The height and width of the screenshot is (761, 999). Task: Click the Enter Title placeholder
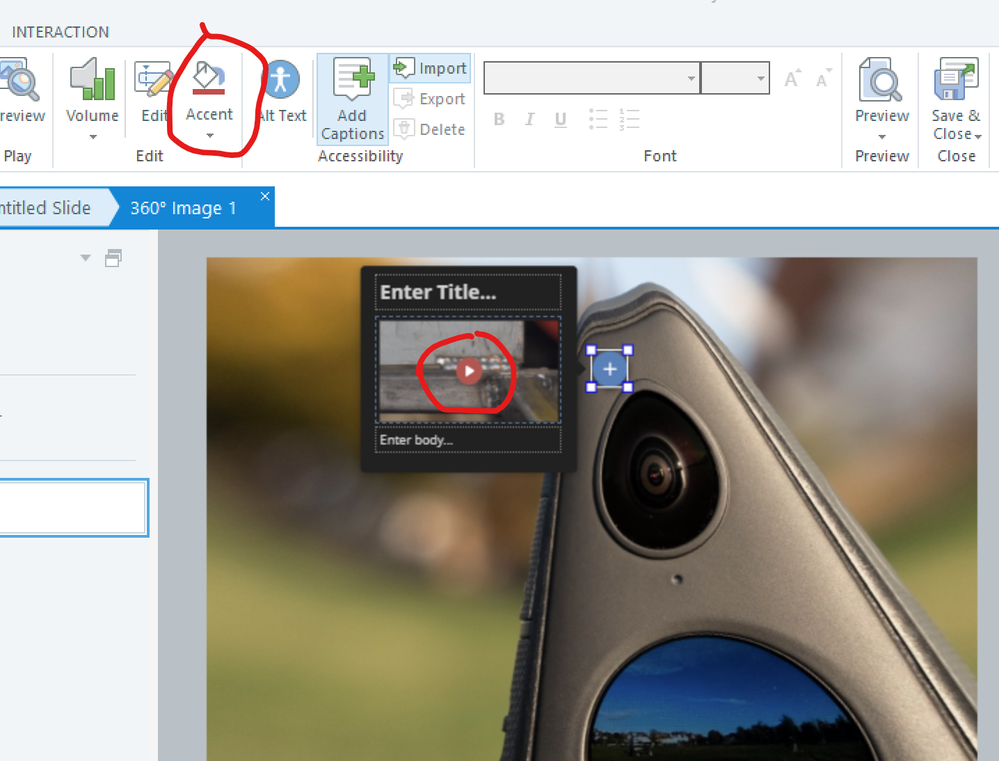point(468,292)
